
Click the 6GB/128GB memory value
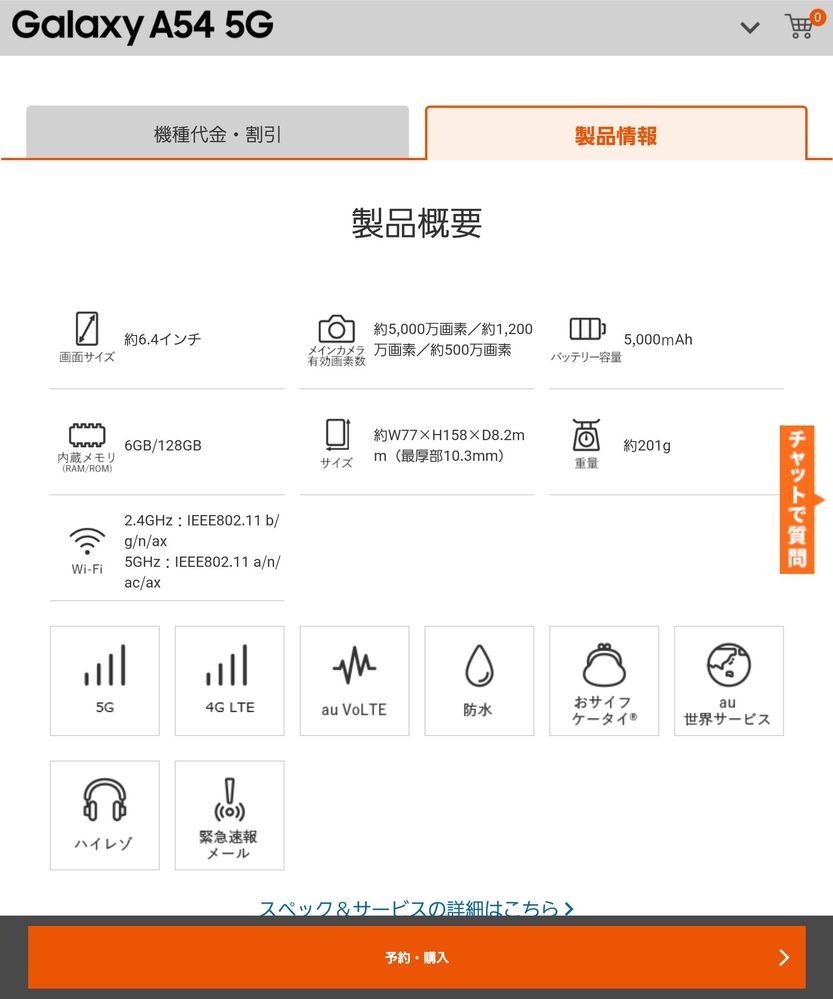[163, 445]
